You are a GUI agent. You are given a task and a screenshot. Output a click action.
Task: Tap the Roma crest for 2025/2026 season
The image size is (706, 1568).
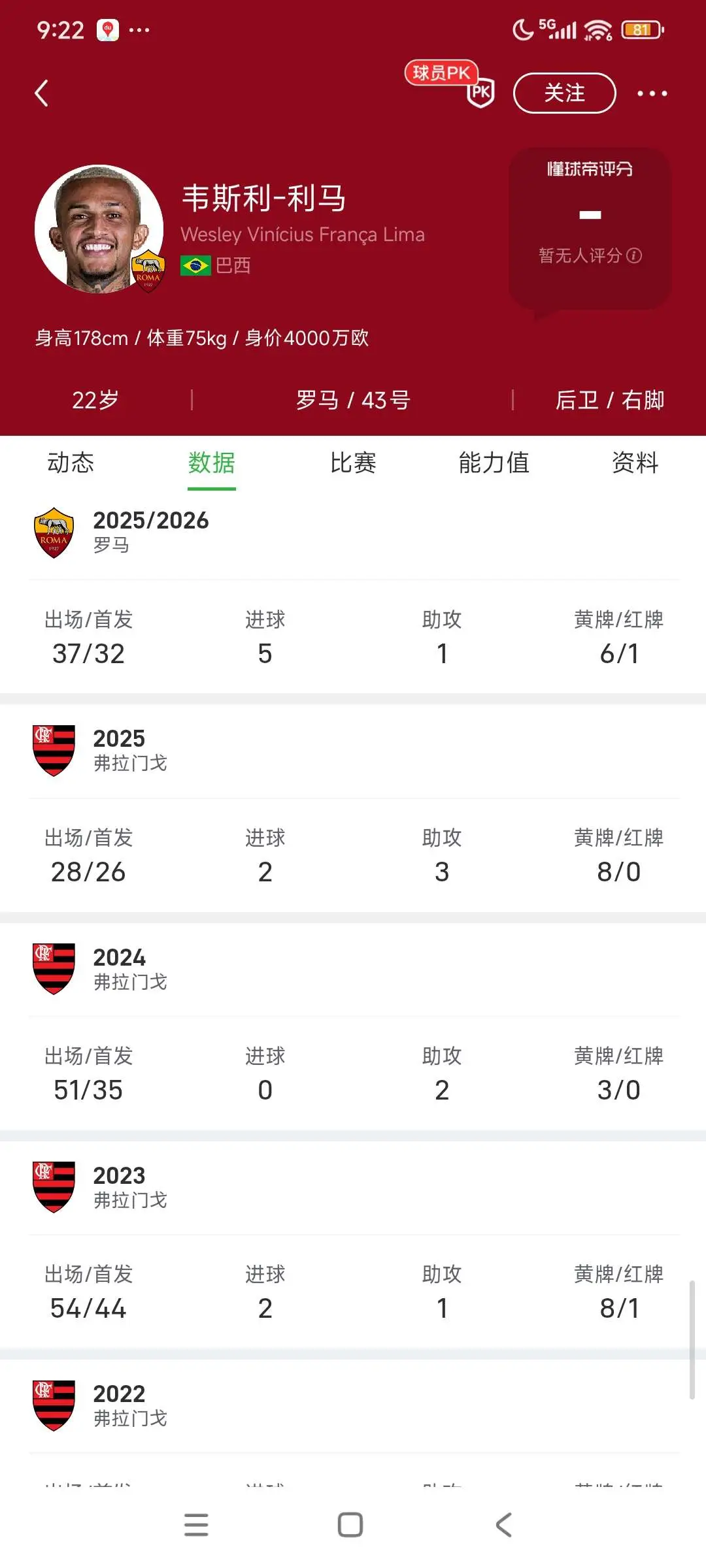(x=54, y=532)
